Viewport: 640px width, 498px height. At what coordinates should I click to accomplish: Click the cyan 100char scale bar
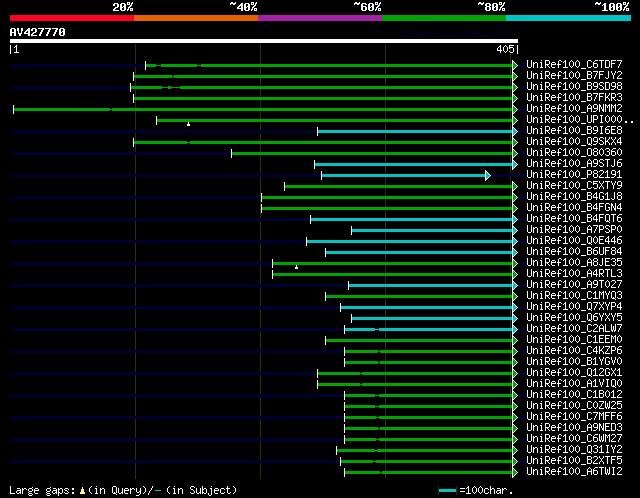pyautogui.click(x=447, y=490)
